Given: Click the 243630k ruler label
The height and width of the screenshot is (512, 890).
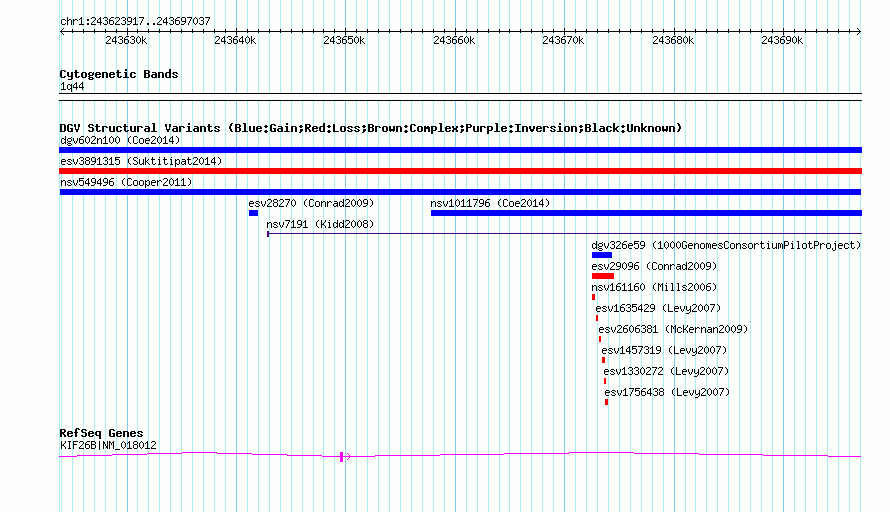Looking at the screenshot, I should [x=126, y=40].
